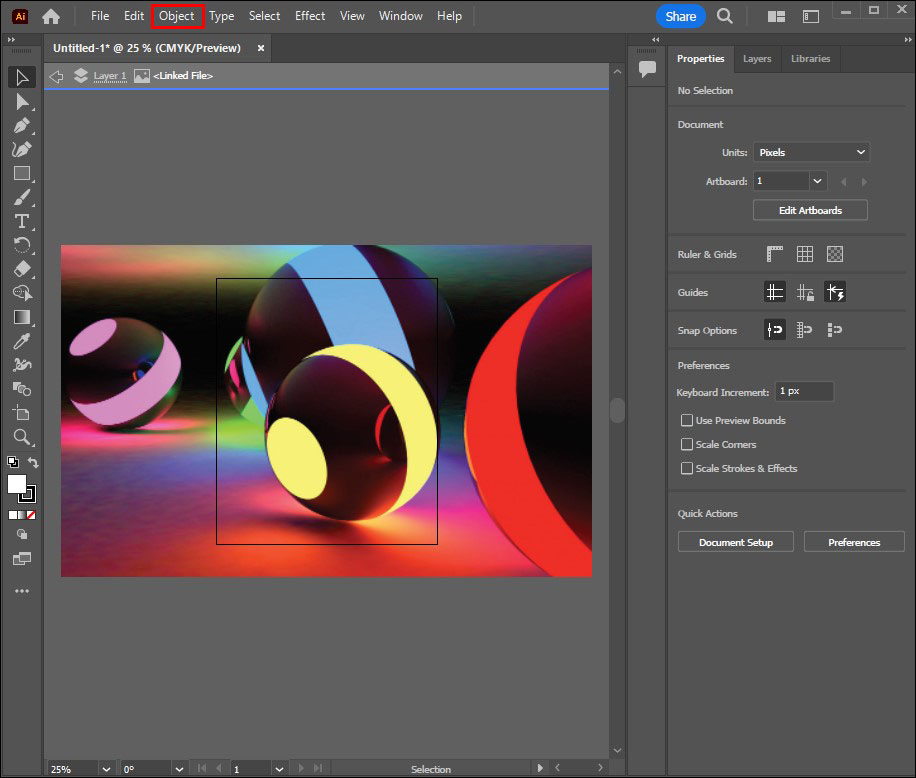Open the Object menu

[177, 16]
